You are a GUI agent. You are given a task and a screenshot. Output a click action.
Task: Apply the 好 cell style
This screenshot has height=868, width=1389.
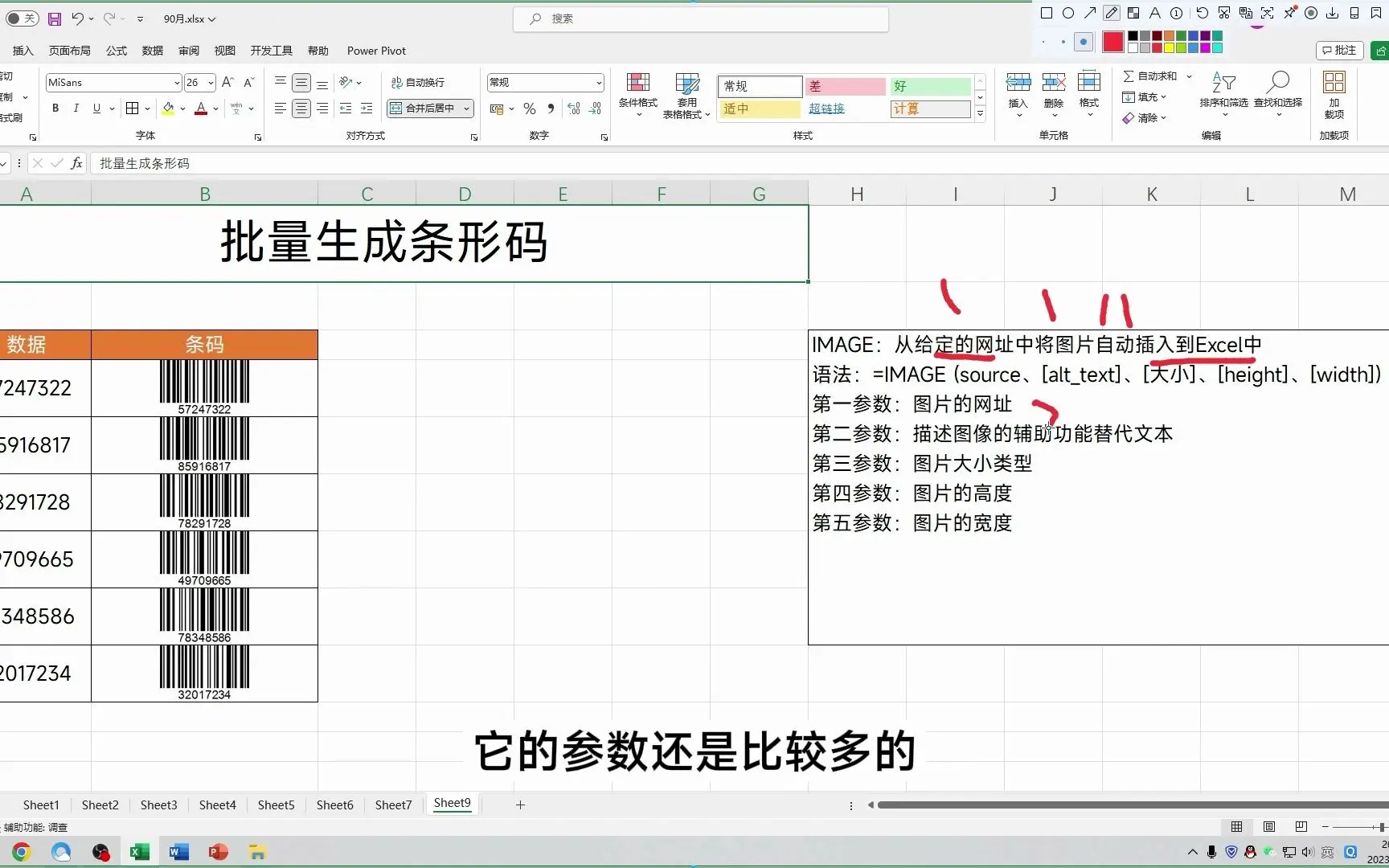click(930, 86)
